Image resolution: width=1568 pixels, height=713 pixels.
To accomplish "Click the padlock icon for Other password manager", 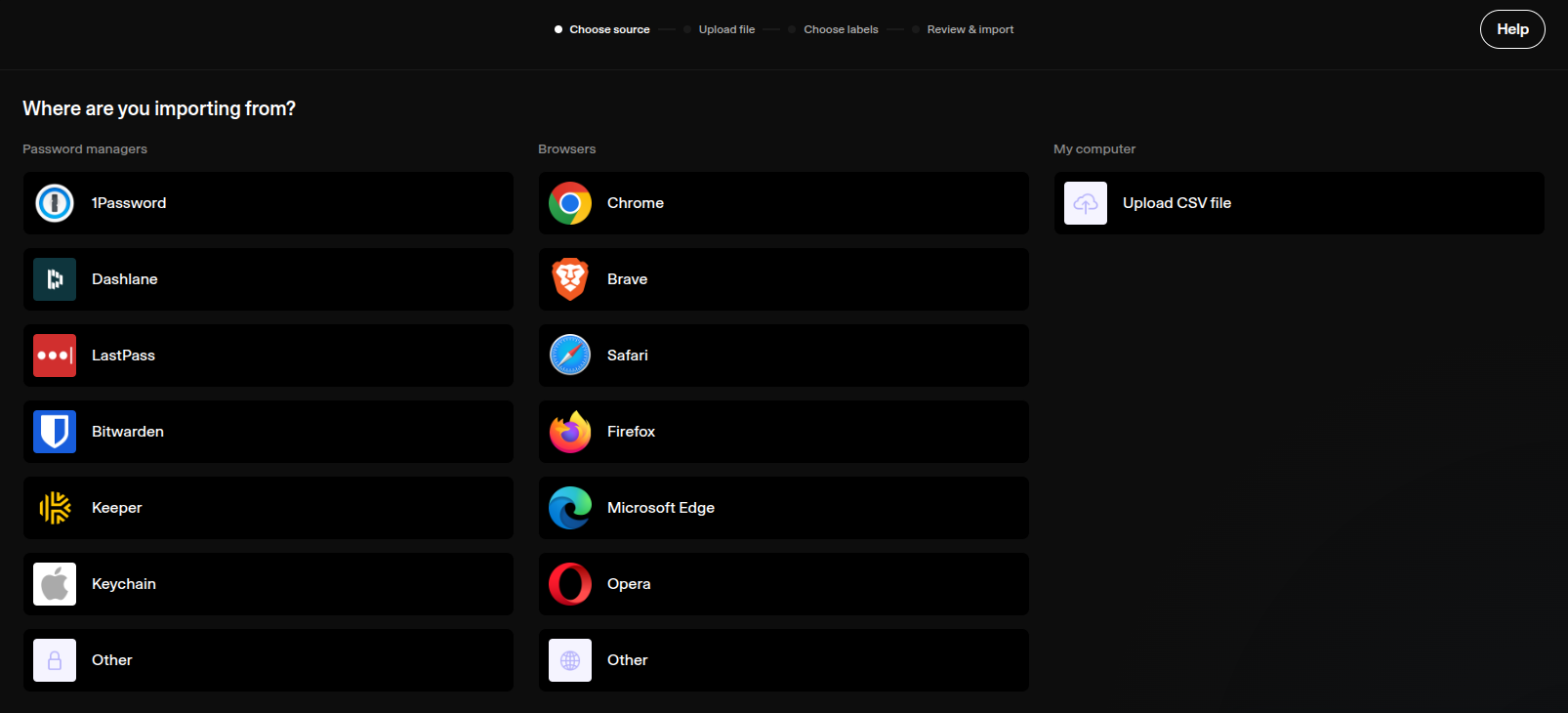I will [x=55, y=660].
